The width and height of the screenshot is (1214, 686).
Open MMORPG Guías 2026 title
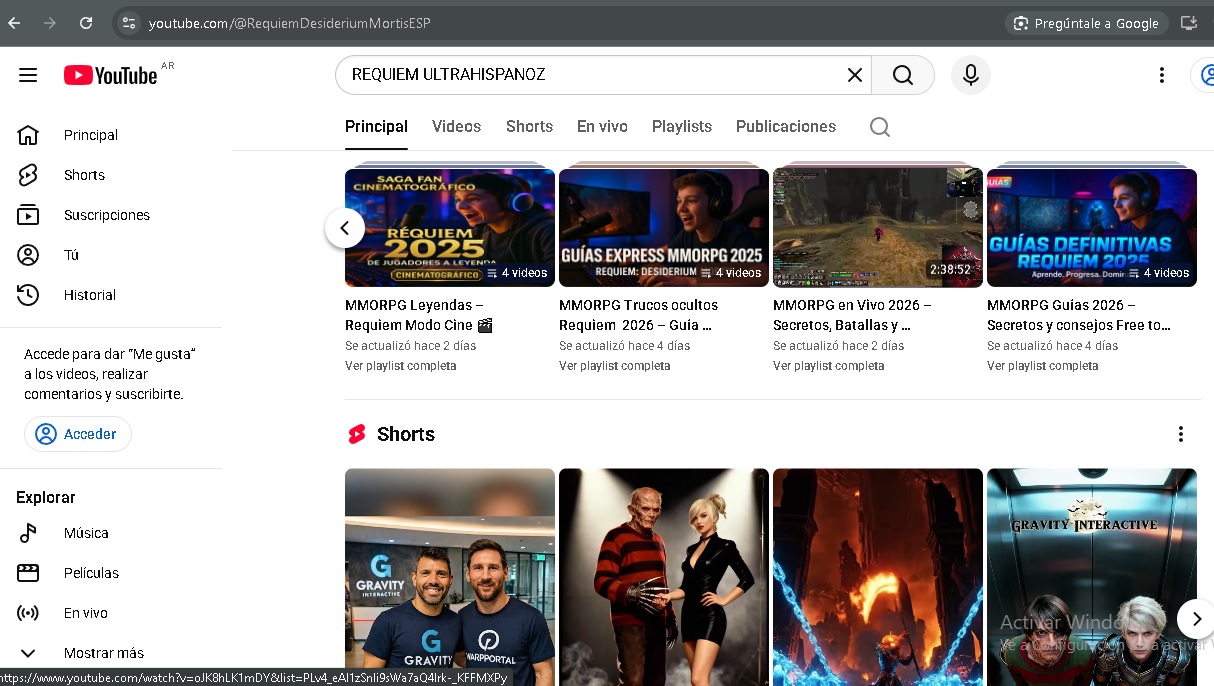pos(1078,315)
